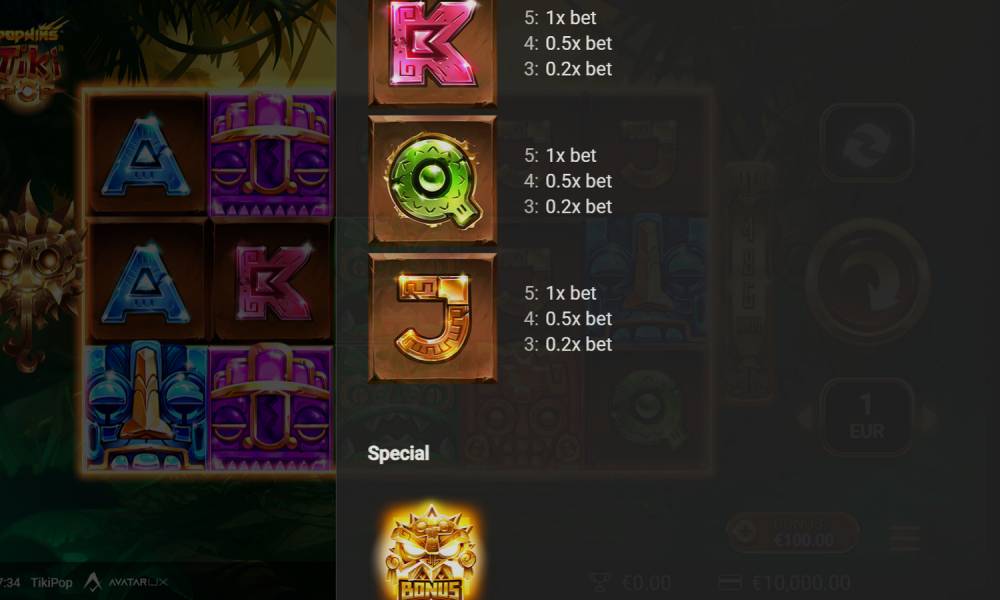Click the top-left blue A reel symbol

(x=146, y=156)
